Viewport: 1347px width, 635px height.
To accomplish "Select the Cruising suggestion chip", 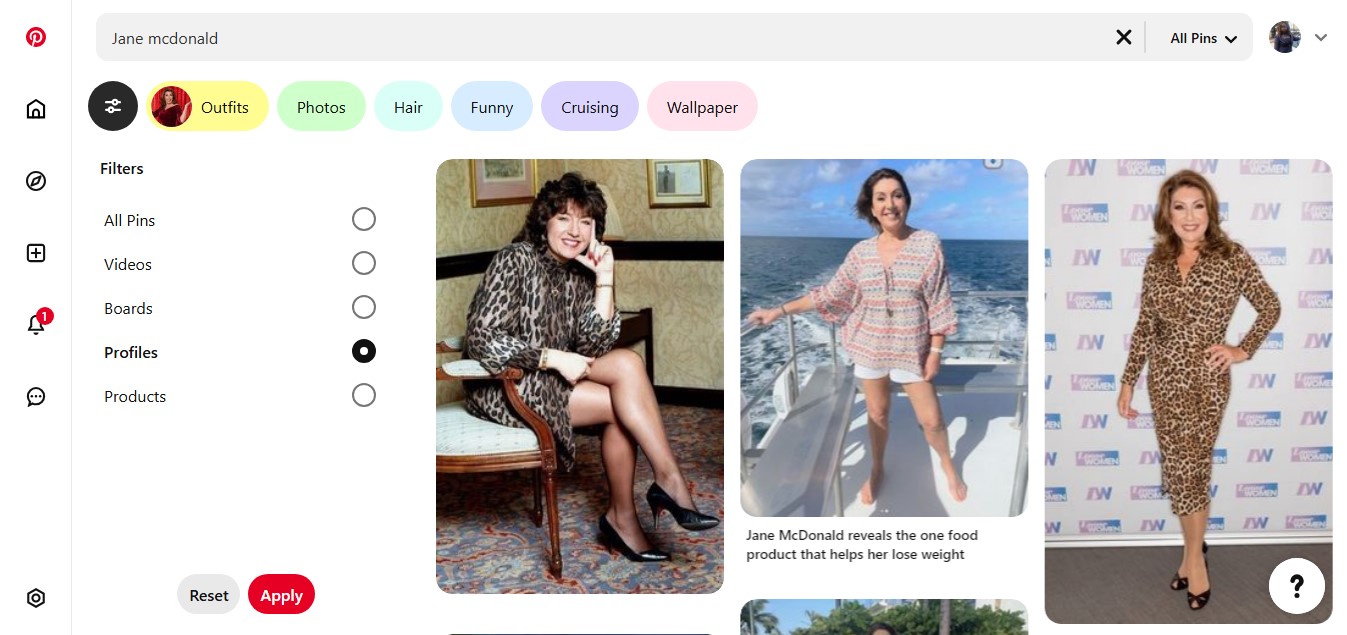I will pos(589,105).
